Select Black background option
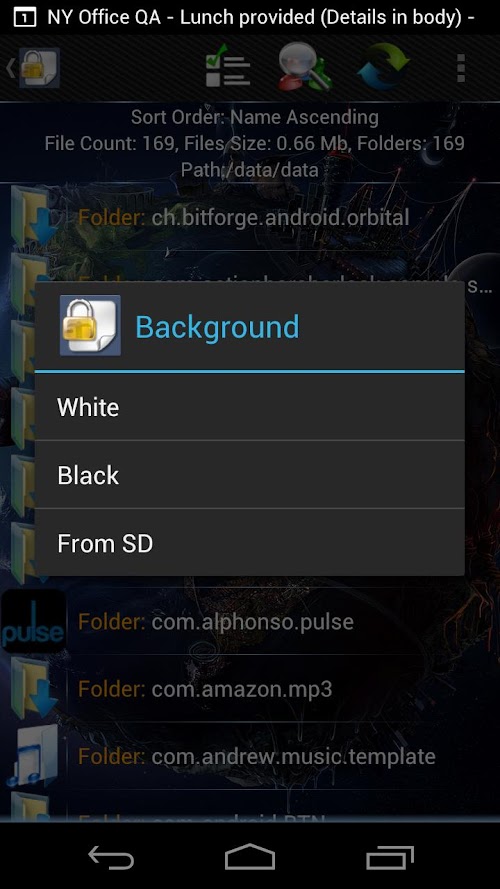This screenshot has width=500, height=889. pos(249,475)
